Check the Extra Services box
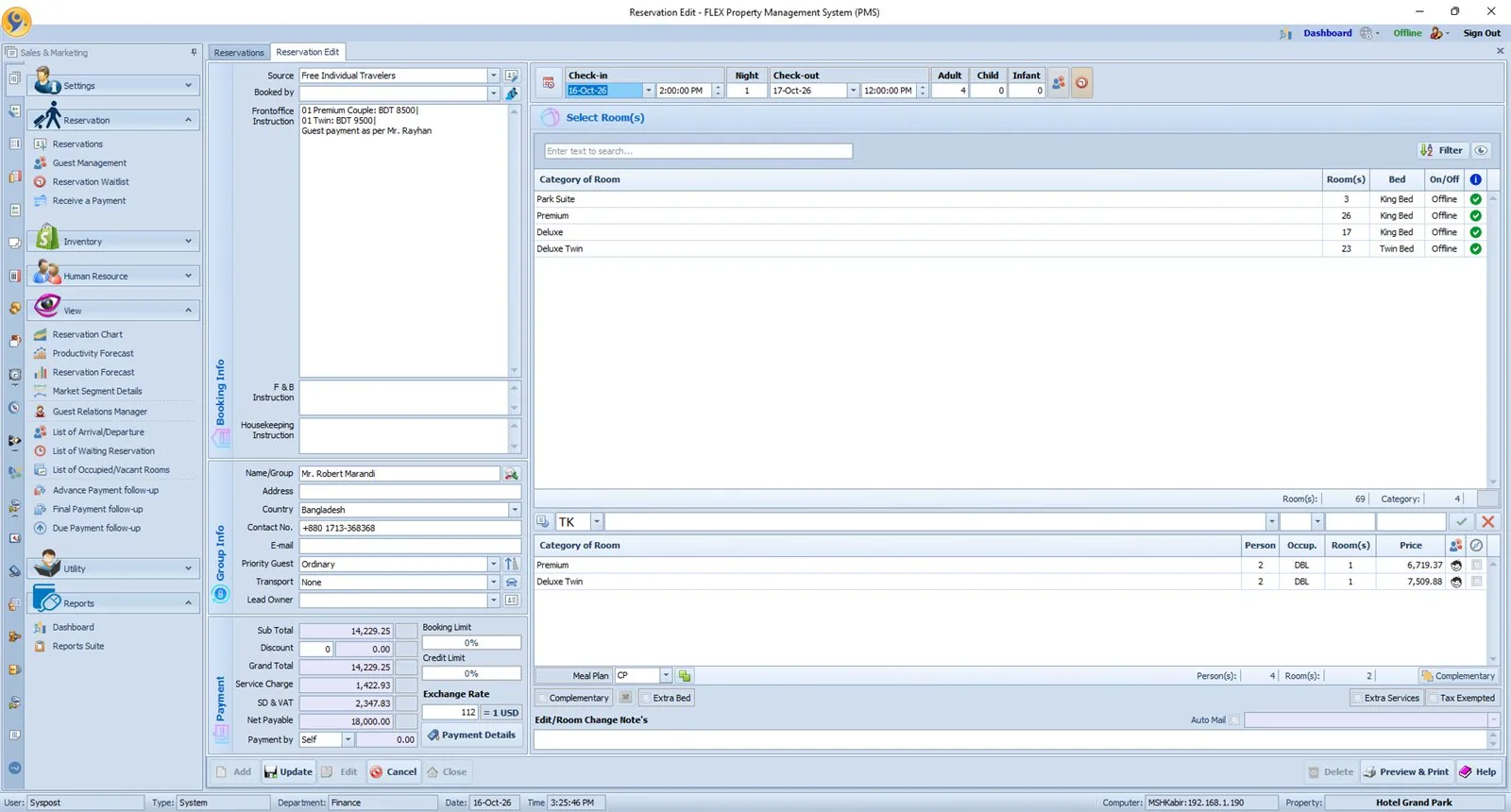The width and height of the screenshot is (1511, 812). [x=1357, y=699]
